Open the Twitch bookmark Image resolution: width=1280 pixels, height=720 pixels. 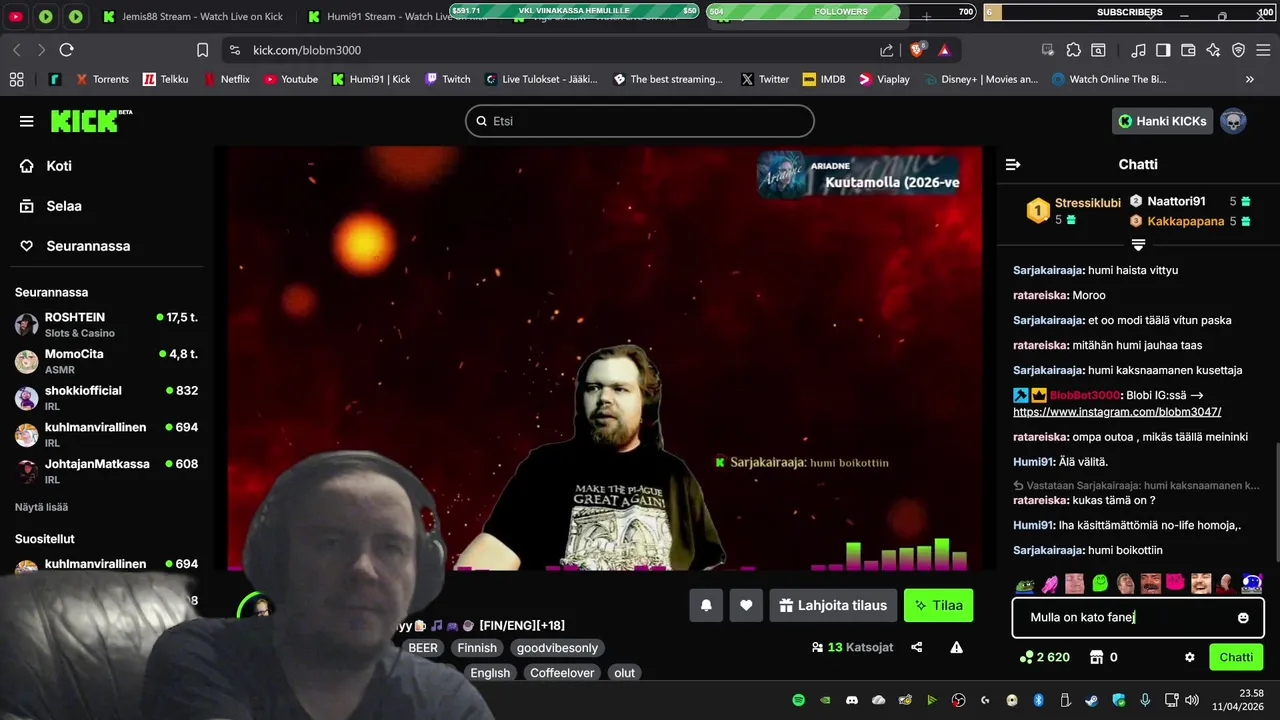pos(447,79)
